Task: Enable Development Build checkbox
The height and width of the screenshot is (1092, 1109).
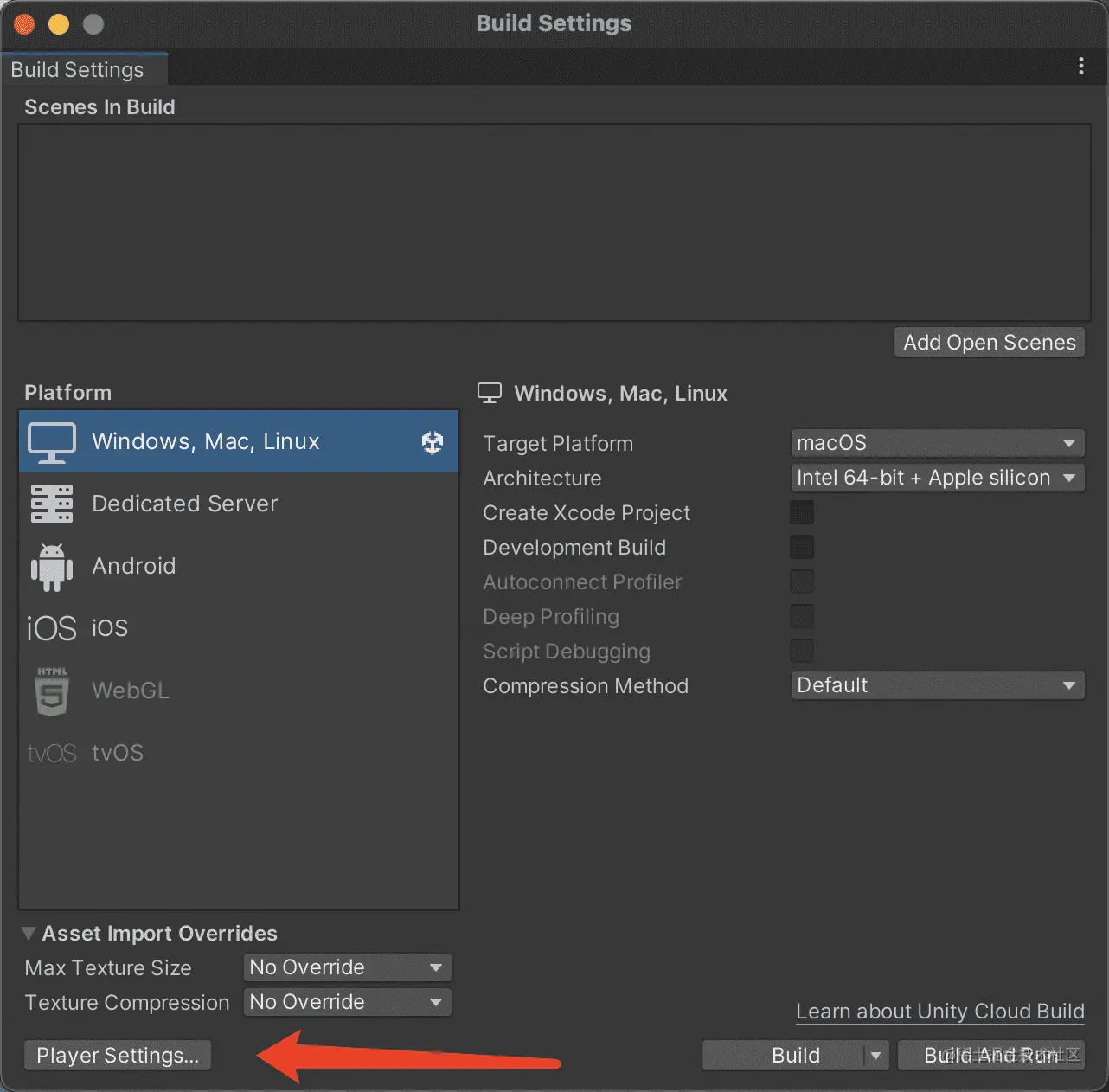Action: click(x=802, y=547)
